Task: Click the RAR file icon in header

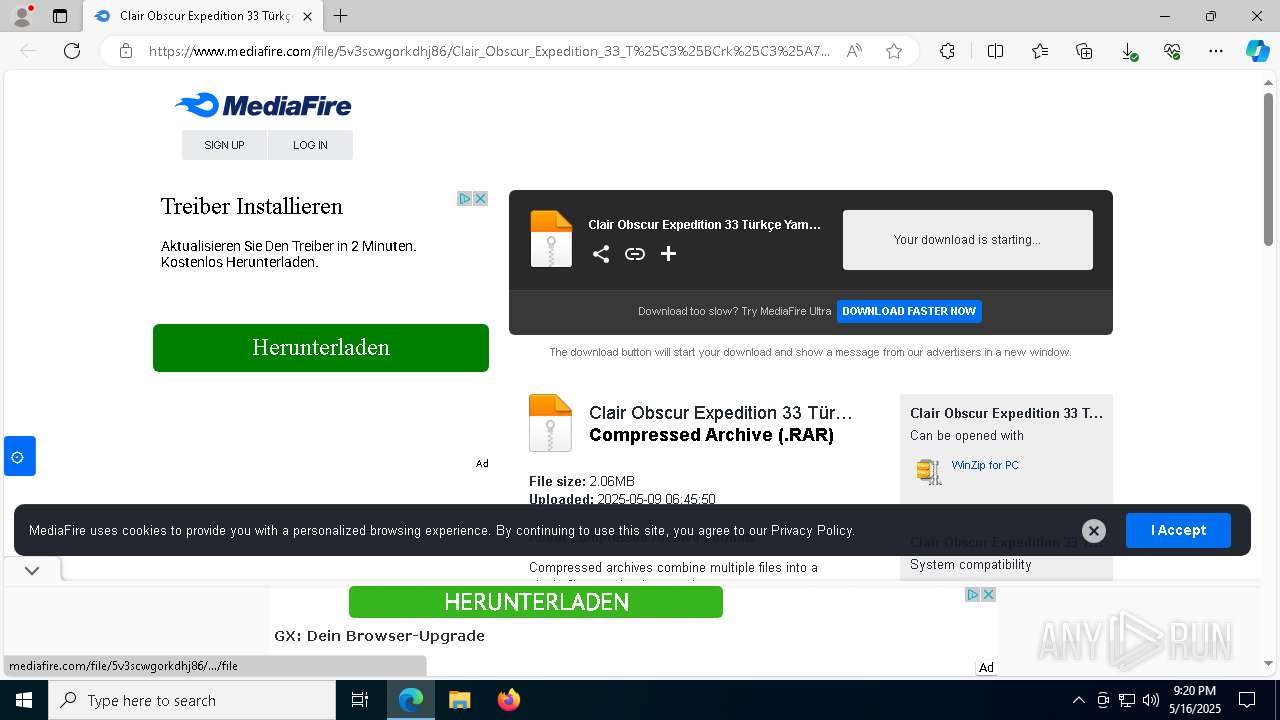Action: [551, 239]
